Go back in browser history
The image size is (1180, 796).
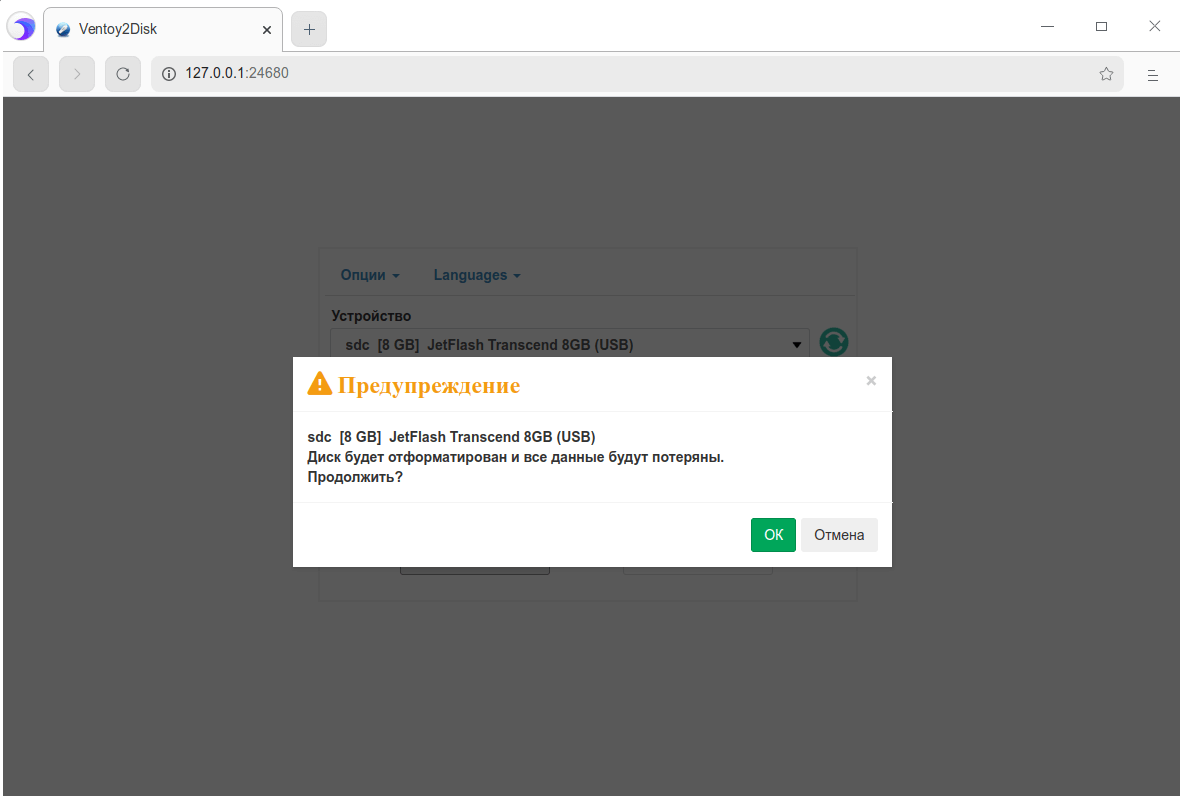tap(31, 74)
